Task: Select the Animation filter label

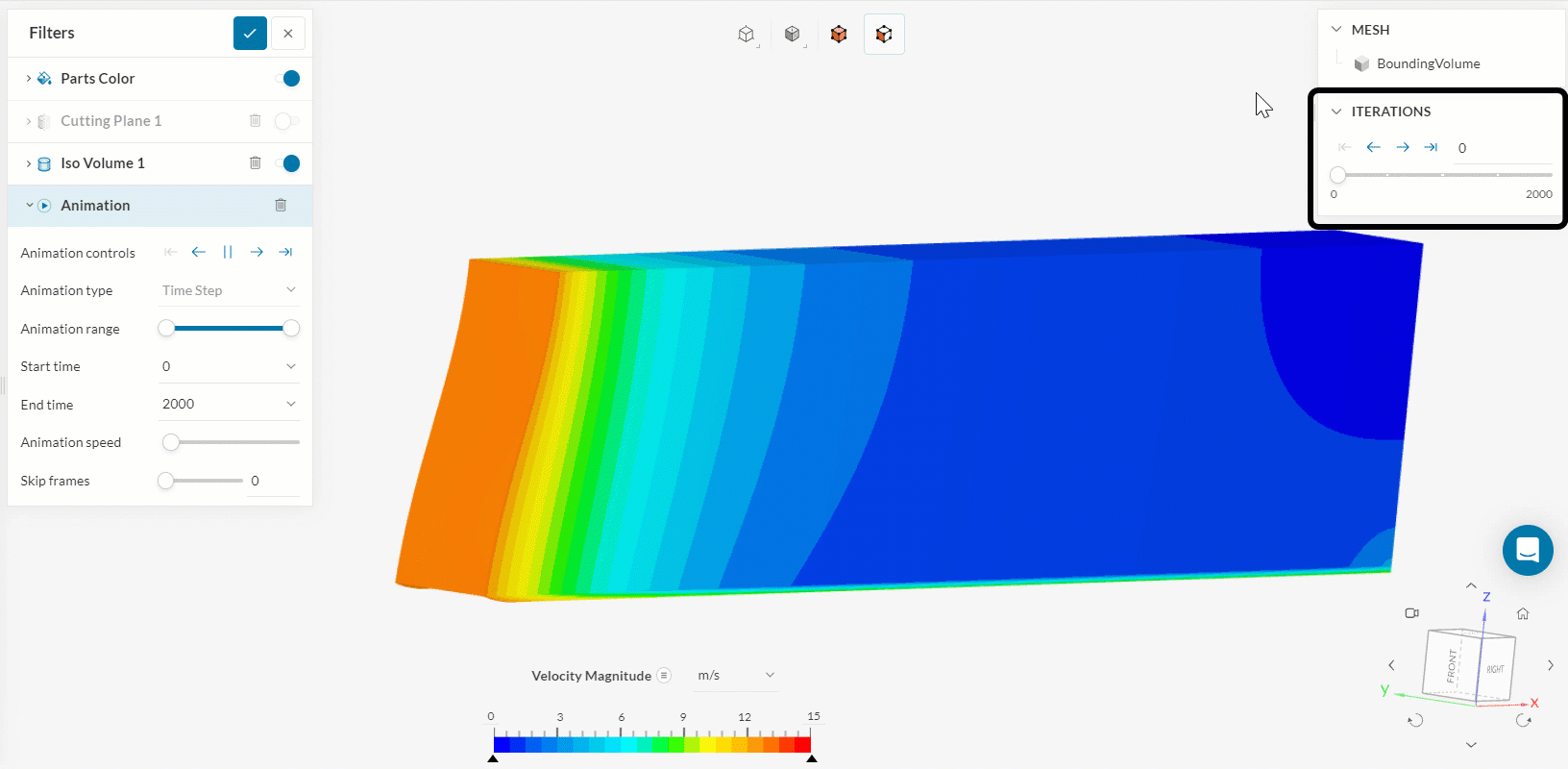Action: (x=95, y=206)
